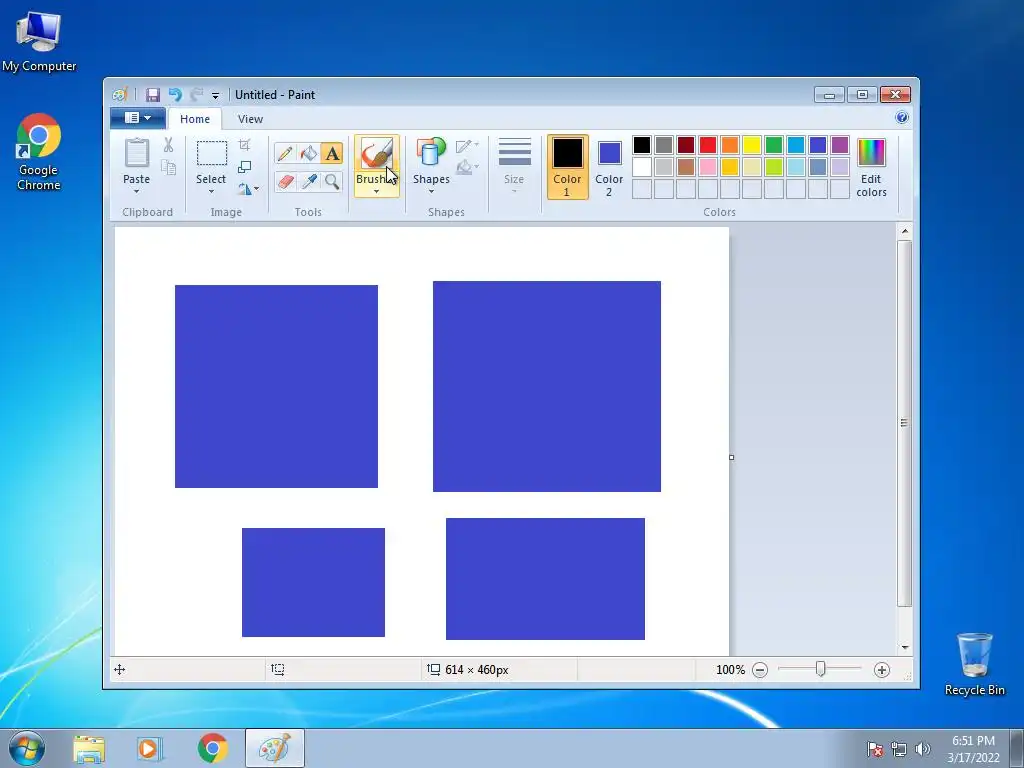Click the Redo arrow in title bar
The height and width of the screenshot is (768, 1024).
(196, 95)
